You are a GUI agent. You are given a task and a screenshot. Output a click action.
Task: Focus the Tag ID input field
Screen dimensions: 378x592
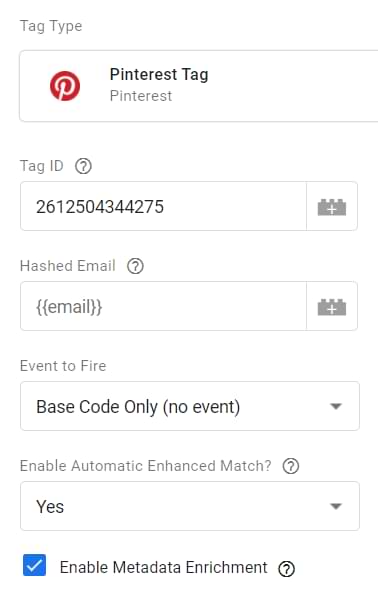click(x=163, y=206)
